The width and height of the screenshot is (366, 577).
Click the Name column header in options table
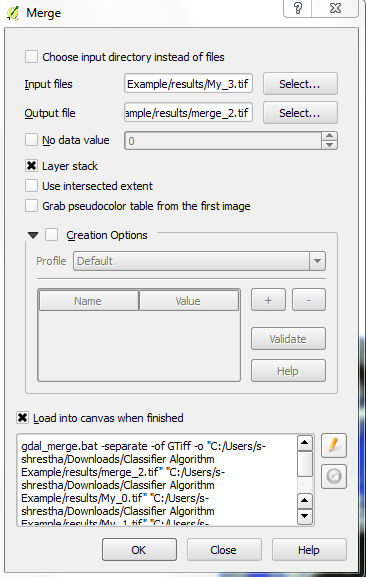click(x=88, y=301)
